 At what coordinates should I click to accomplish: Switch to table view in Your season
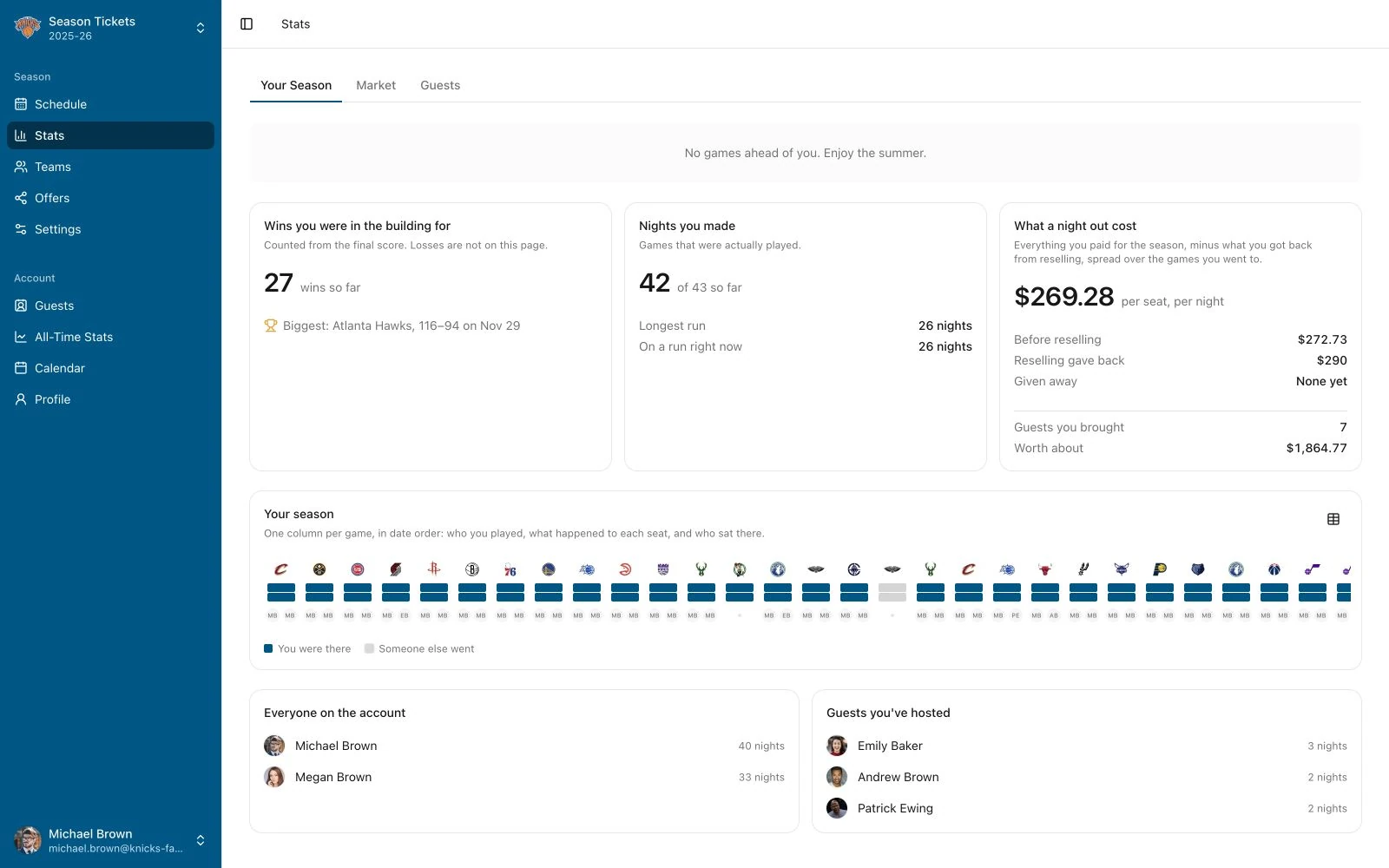click(1333, 519)
